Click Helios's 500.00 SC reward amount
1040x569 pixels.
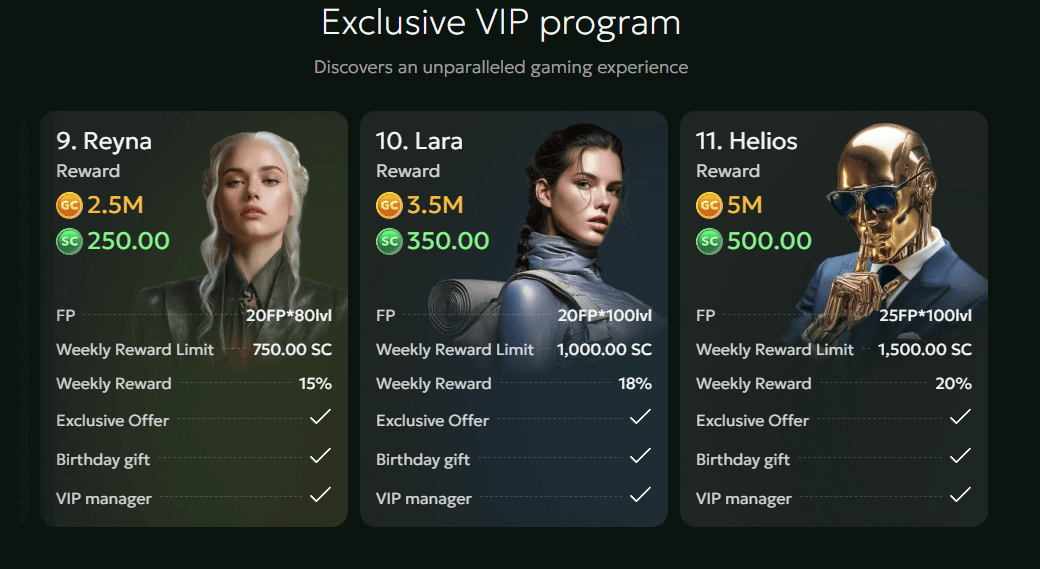click(770, 241)
